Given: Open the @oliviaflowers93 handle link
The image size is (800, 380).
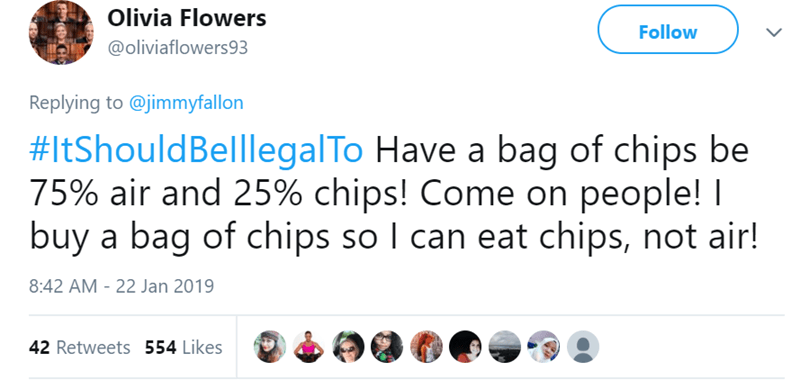Looking at the screenshot, I should (x=178, y=48).
